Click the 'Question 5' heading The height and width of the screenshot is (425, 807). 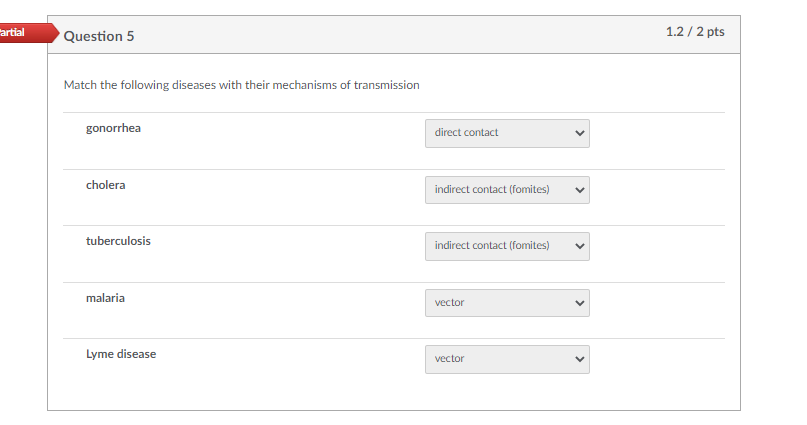tap(99, 36)
